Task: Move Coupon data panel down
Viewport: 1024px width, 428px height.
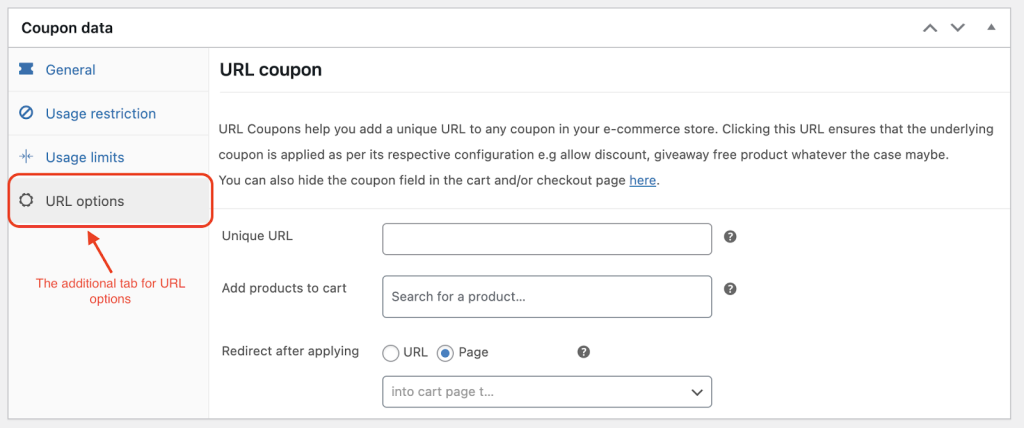Action: click(x=957, y=28)
